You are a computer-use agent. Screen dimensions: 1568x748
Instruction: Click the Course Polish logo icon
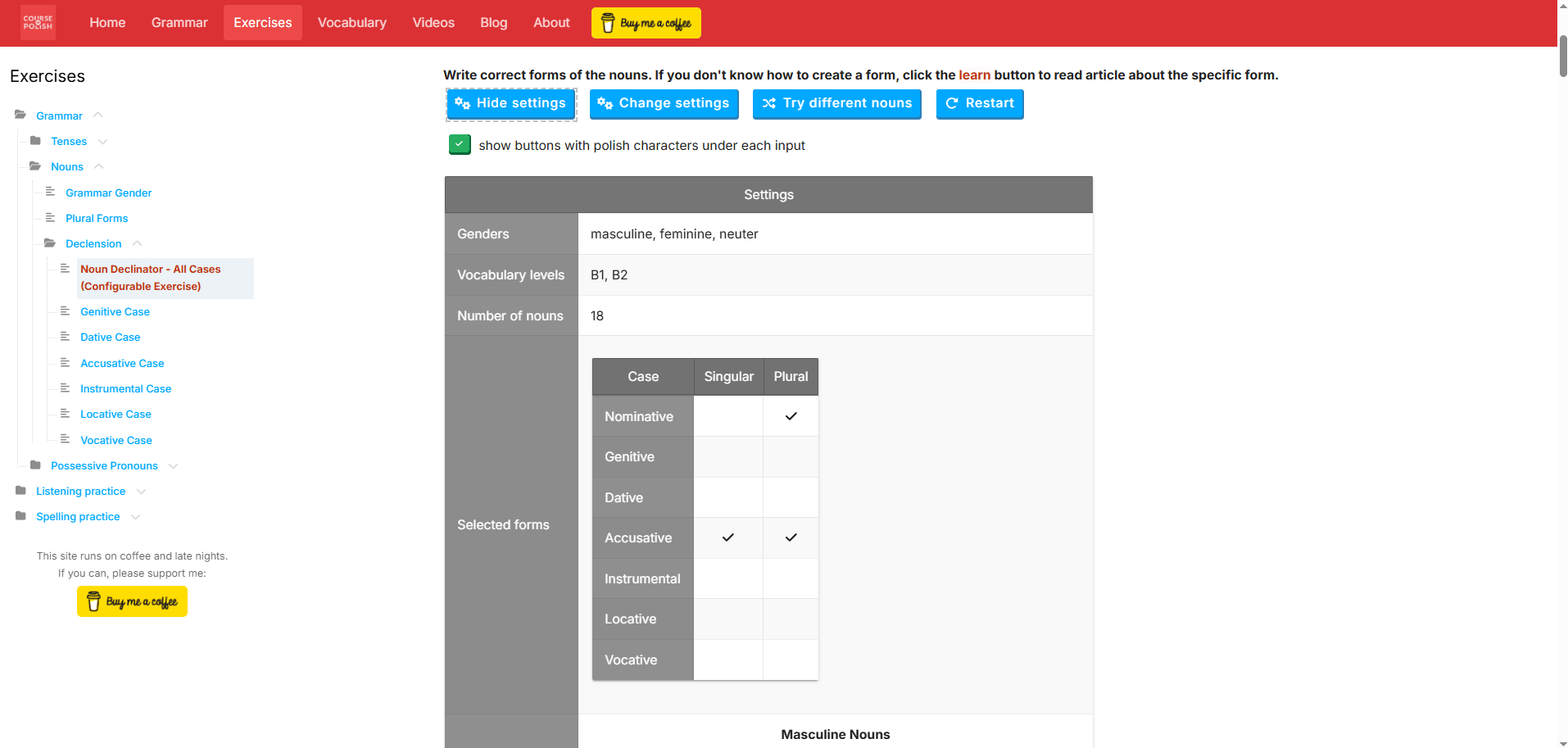pyautogui.click(x=38, y=22)
